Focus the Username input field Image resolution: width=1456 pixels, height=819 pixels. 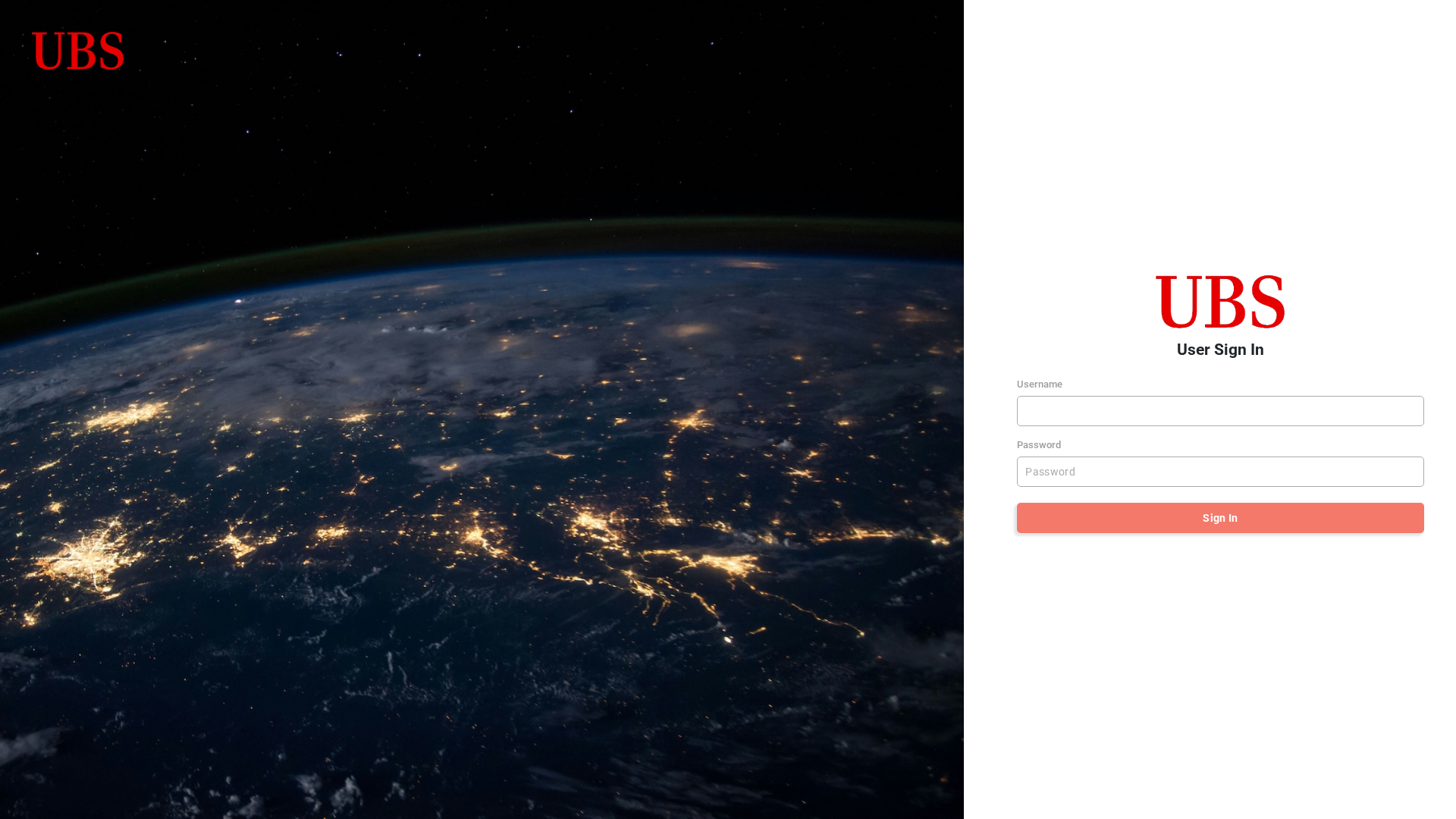[x=1220, y=411]
